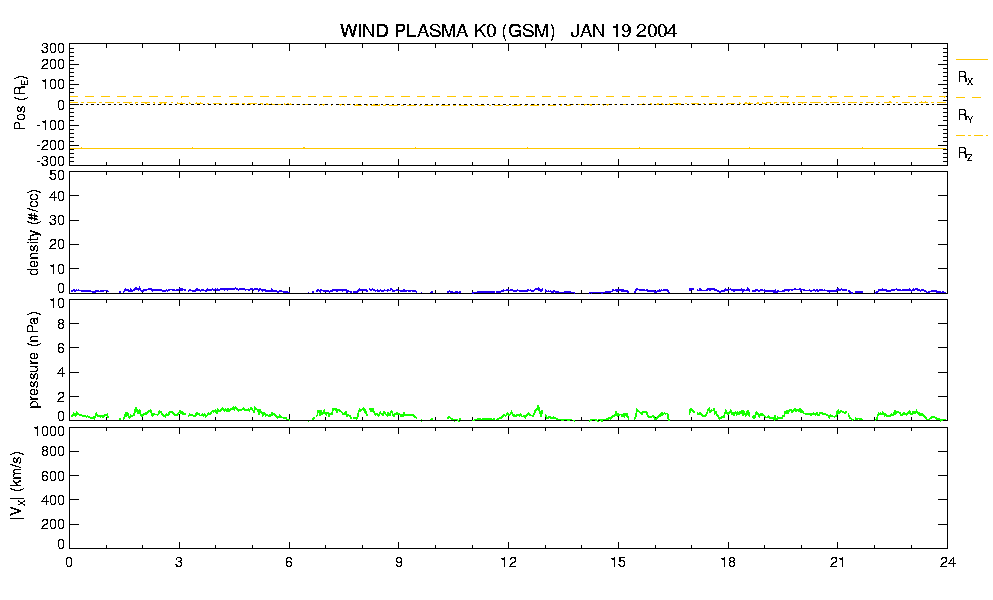Click the dashed orange line in position panel
Viewport: 993px width, 600px height.
[507, 97]
